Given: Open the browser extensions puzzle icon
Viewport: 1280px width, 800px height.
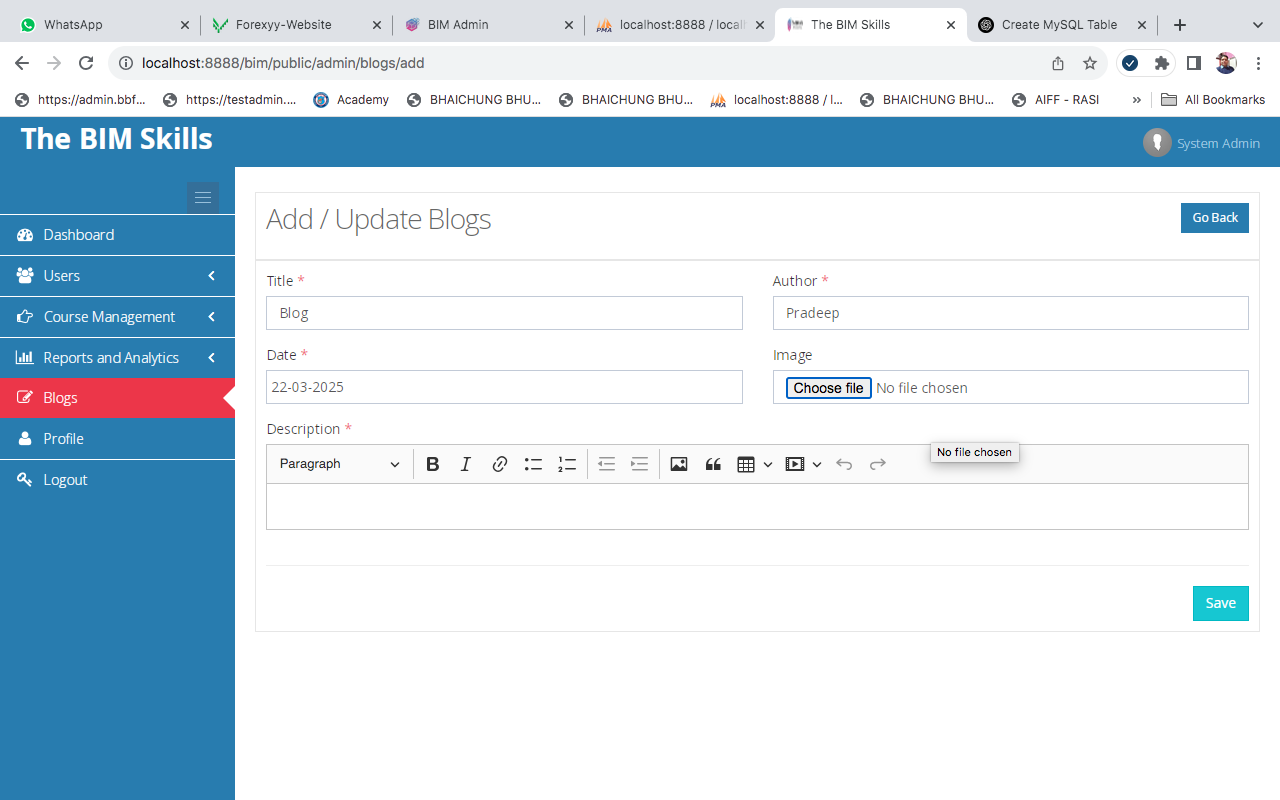Looking at the screenshot, I should tap(1161, 63).
